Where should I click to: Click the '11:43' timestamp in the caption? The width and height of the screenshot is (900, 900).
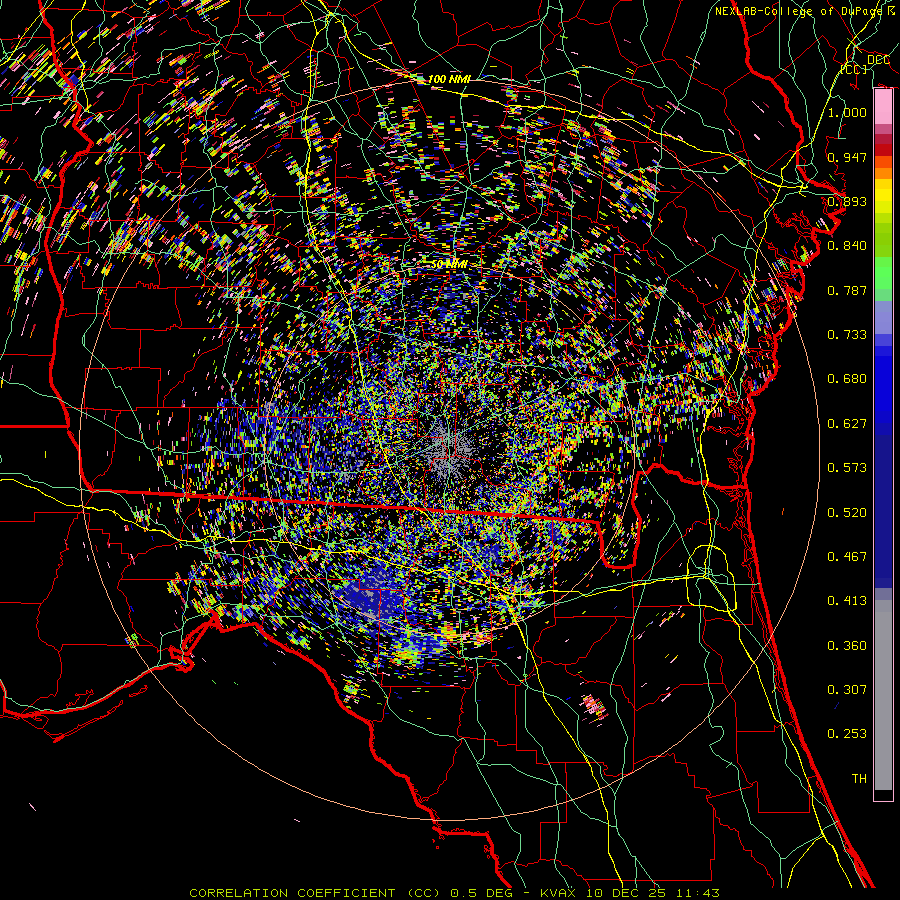click(x=697, y=893)
